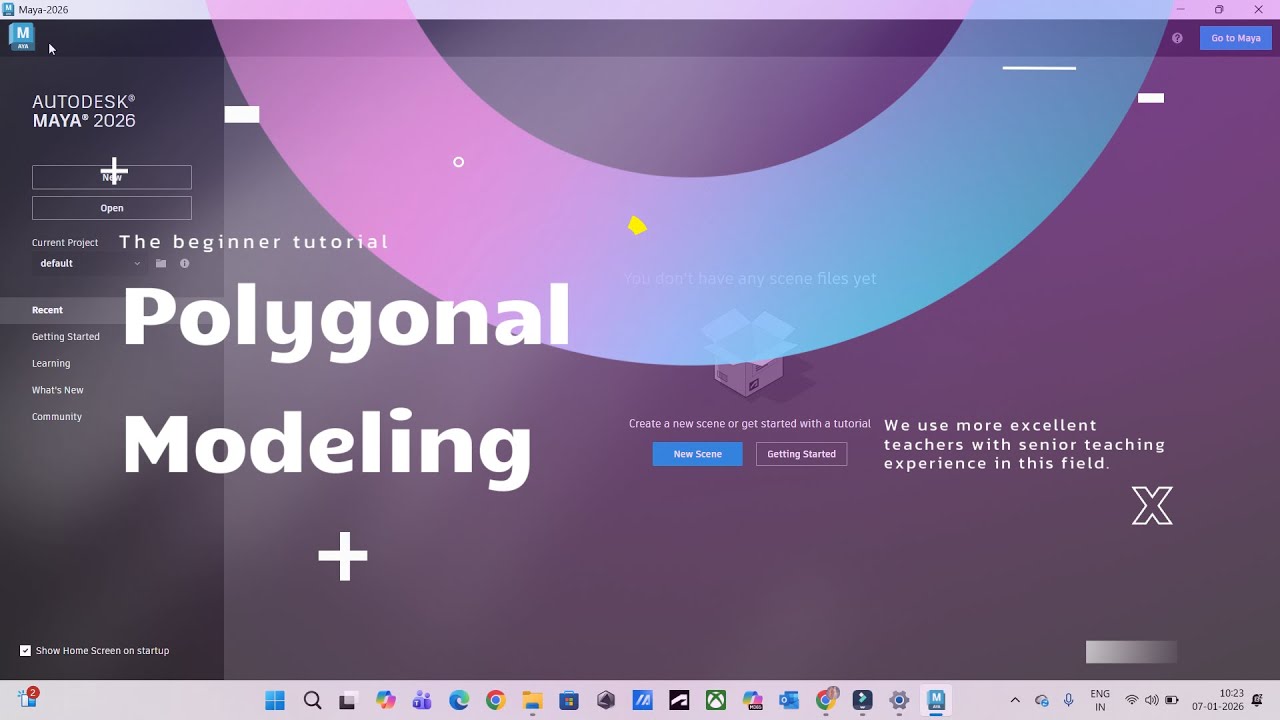Open Microsoft Store from taskbar
The image size is (1280, 720).
tap(569, 701)
